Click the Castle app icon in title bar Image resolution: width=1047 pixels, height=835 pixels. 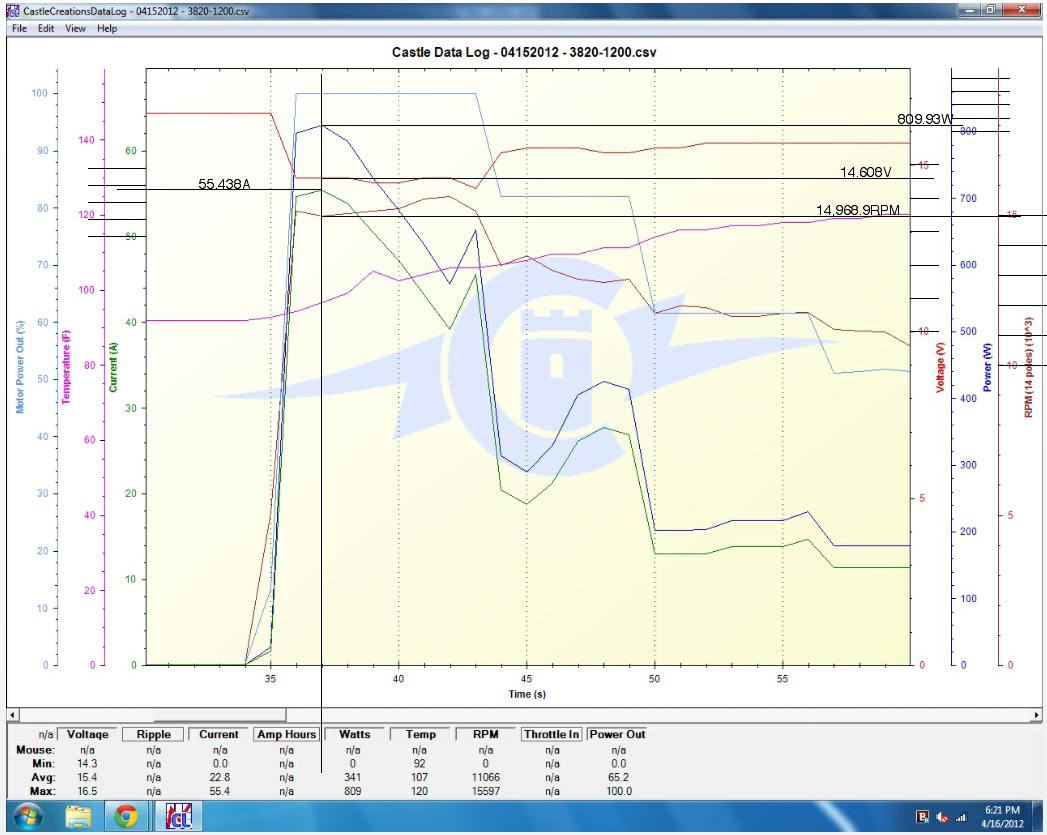pyautogui.click(x=13, y=11)
